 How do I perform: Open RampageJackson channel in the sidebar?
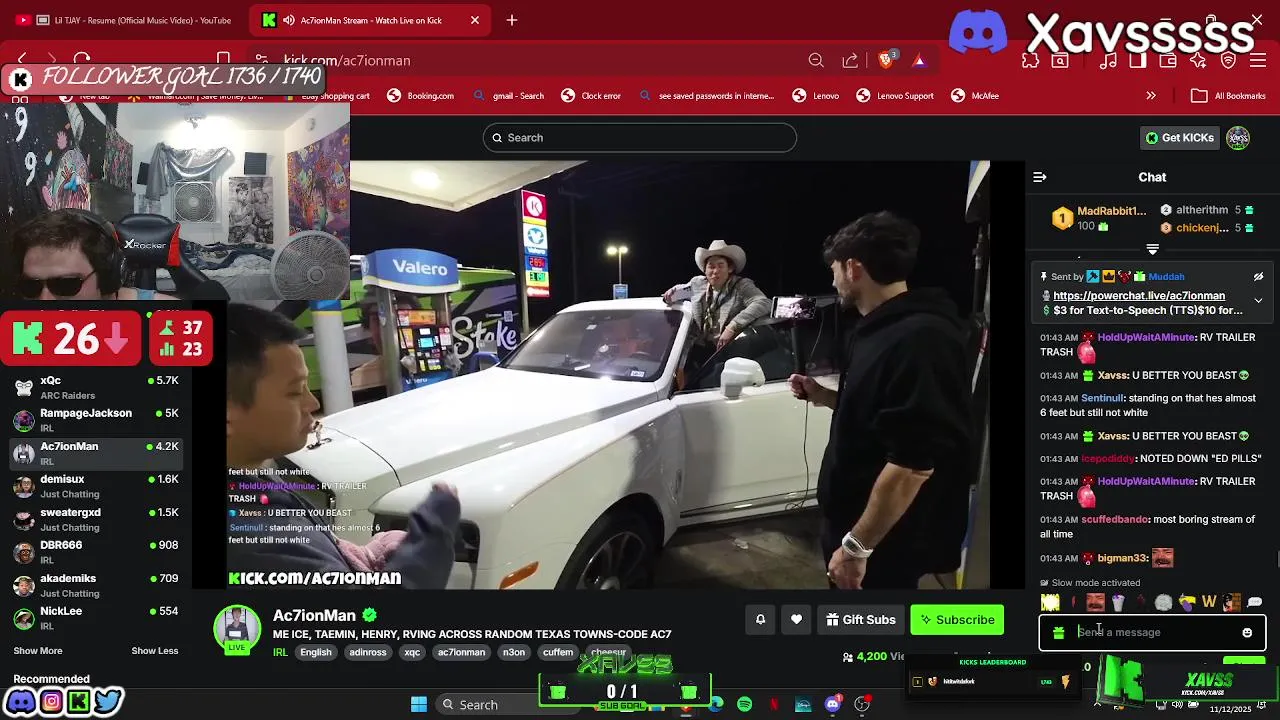96,420
